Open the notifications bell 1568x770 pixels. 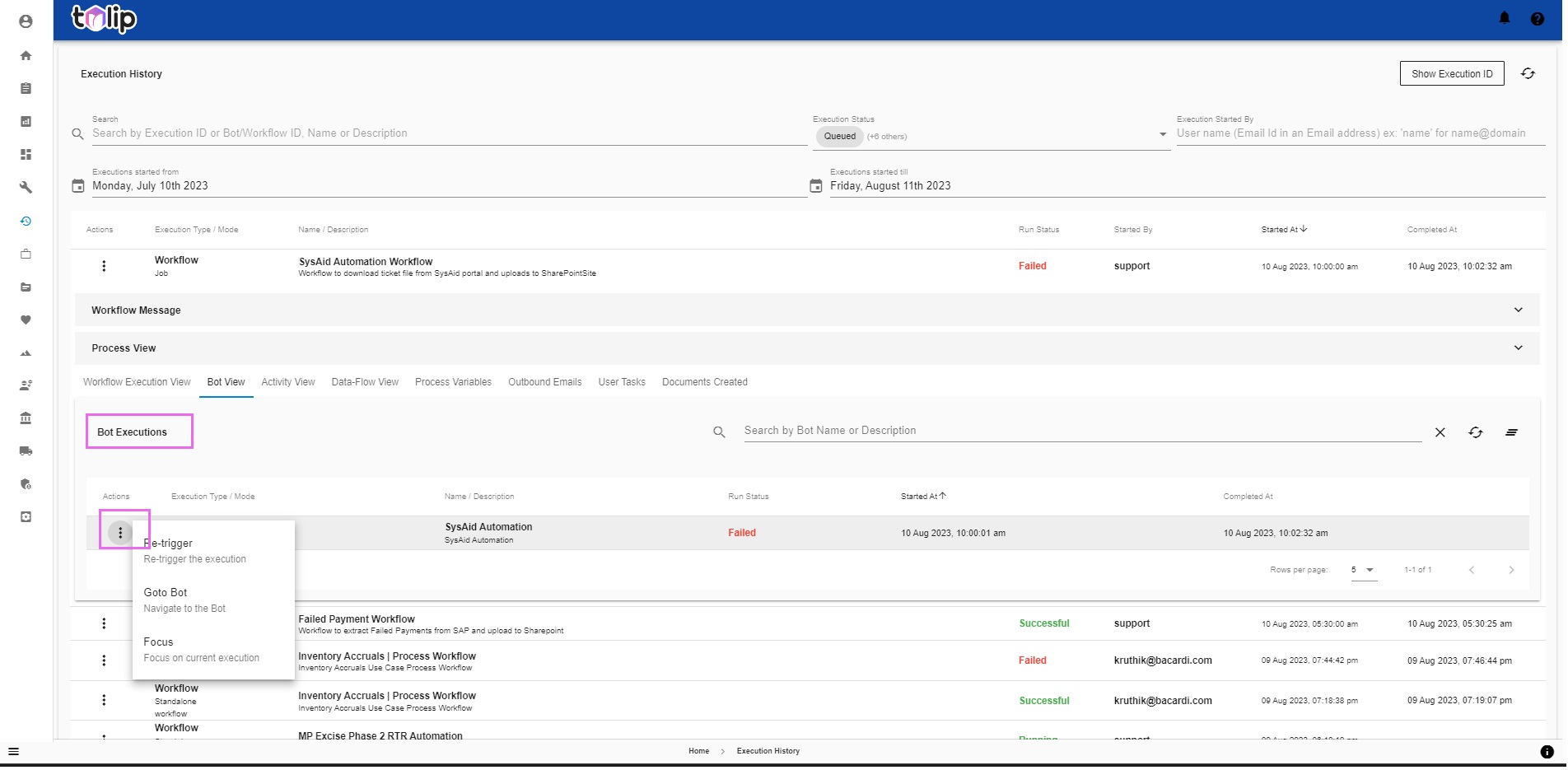[x=1504, y=18]
